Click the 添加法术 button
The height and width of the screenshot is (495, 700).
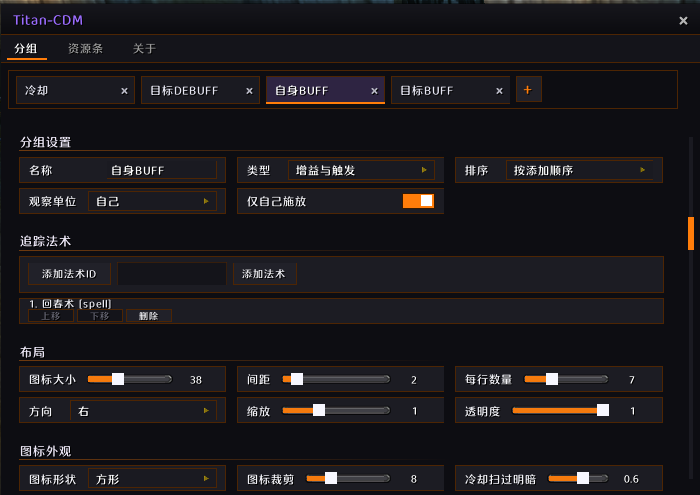pyautogui.click(x=264, y=274)
